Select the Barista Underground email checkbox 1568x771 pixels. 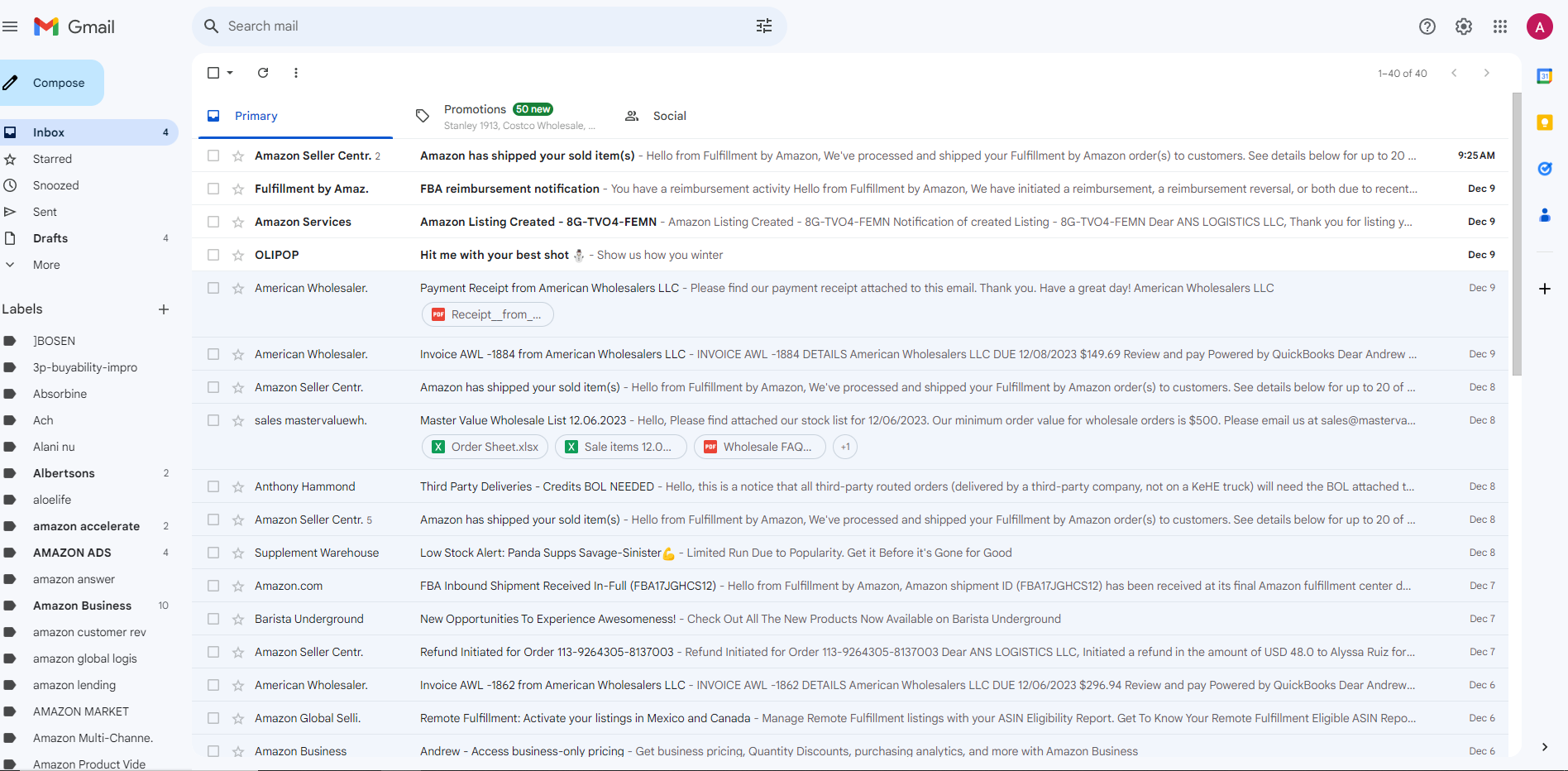(x=213, y=619)
